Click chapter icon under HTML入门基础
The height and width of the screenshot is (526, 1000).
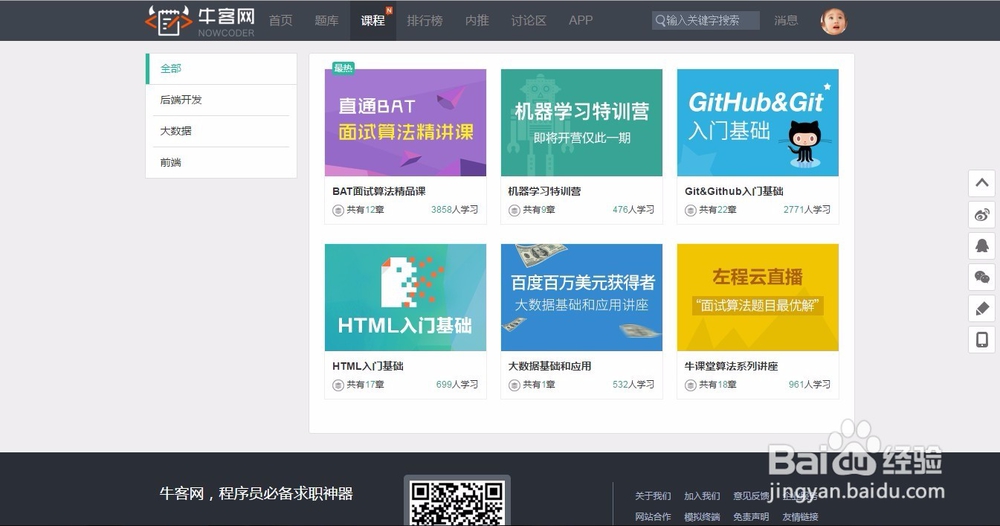(x=338, y=385)
